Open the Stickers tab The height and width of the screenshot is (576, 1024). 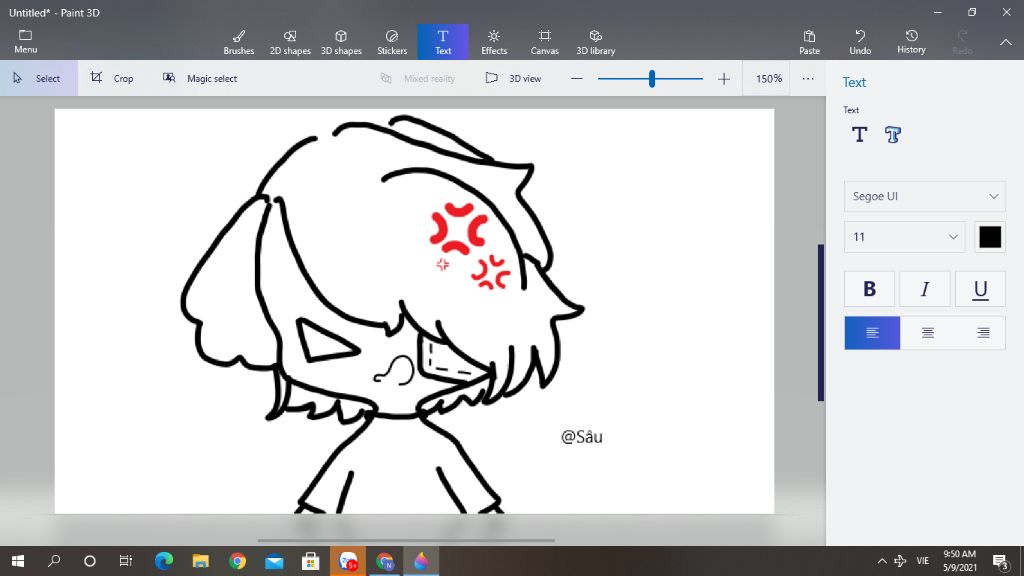[392, 42]
